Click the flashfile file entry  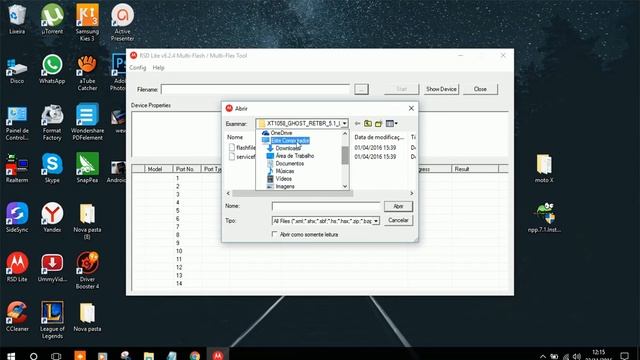coord(242,148)
